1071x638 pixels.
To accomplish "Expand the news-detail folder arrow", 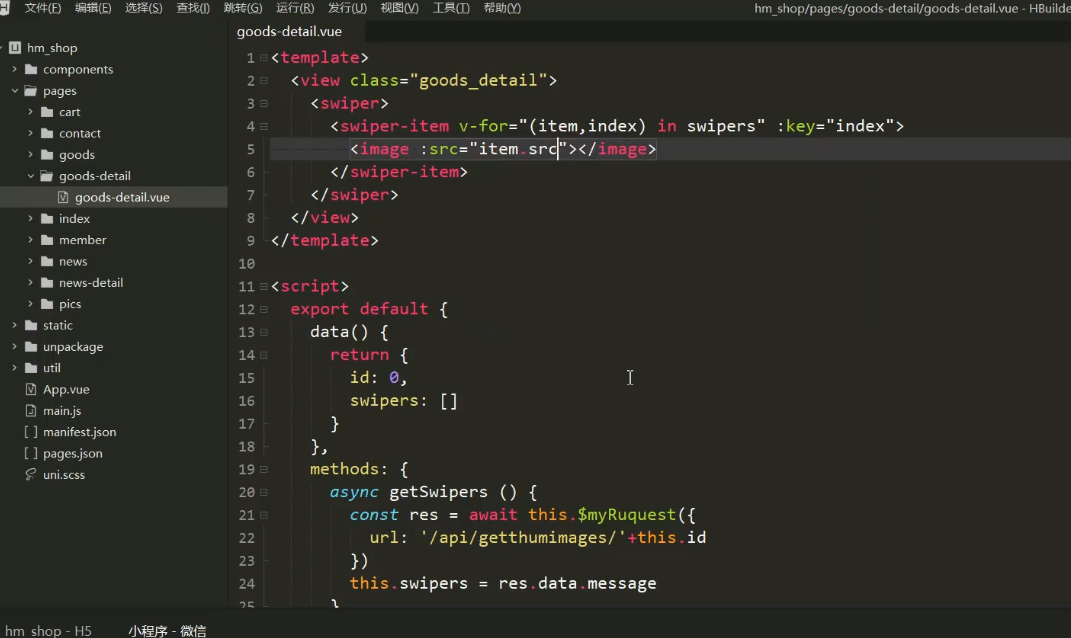I will pyautogui.click(x=30, y=282).
